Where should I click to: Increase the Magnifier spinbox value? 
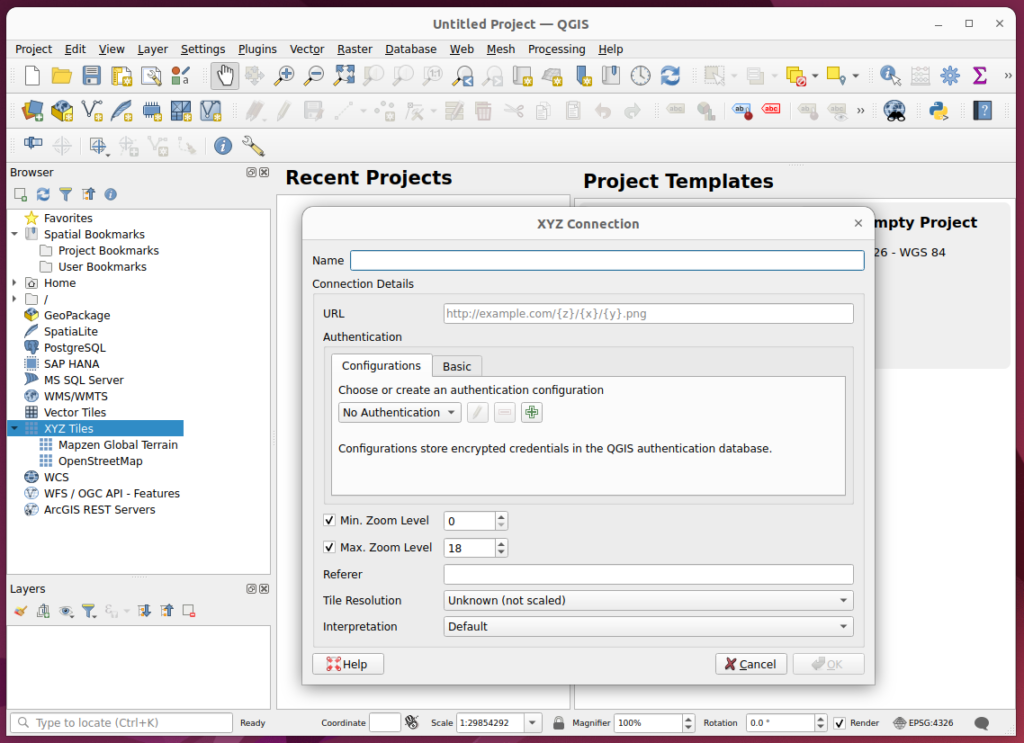pos(688,718)
